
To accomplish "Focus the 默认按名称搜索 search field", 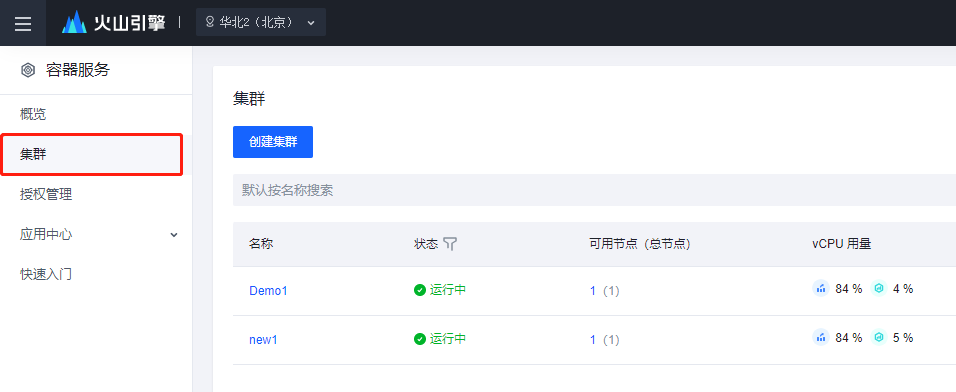I will pos(594,190).
